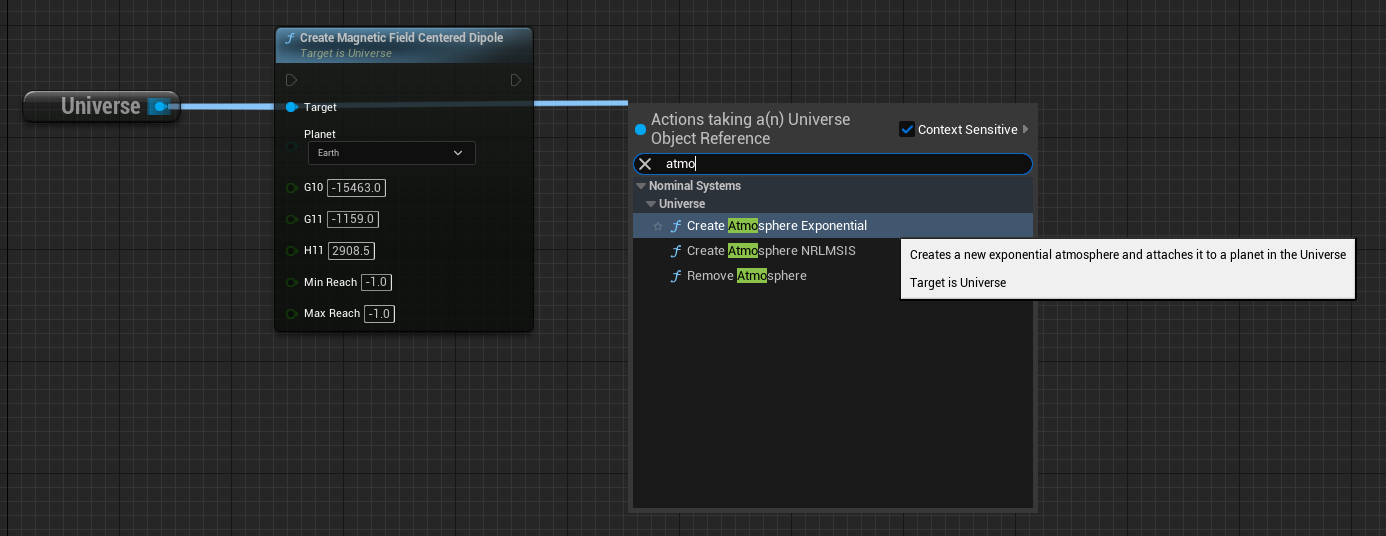Screen dimensions: 1386x536
Task: Expand arrow next to Context Sensitive
Action: pyautogui.click(x=1025, y=129)
